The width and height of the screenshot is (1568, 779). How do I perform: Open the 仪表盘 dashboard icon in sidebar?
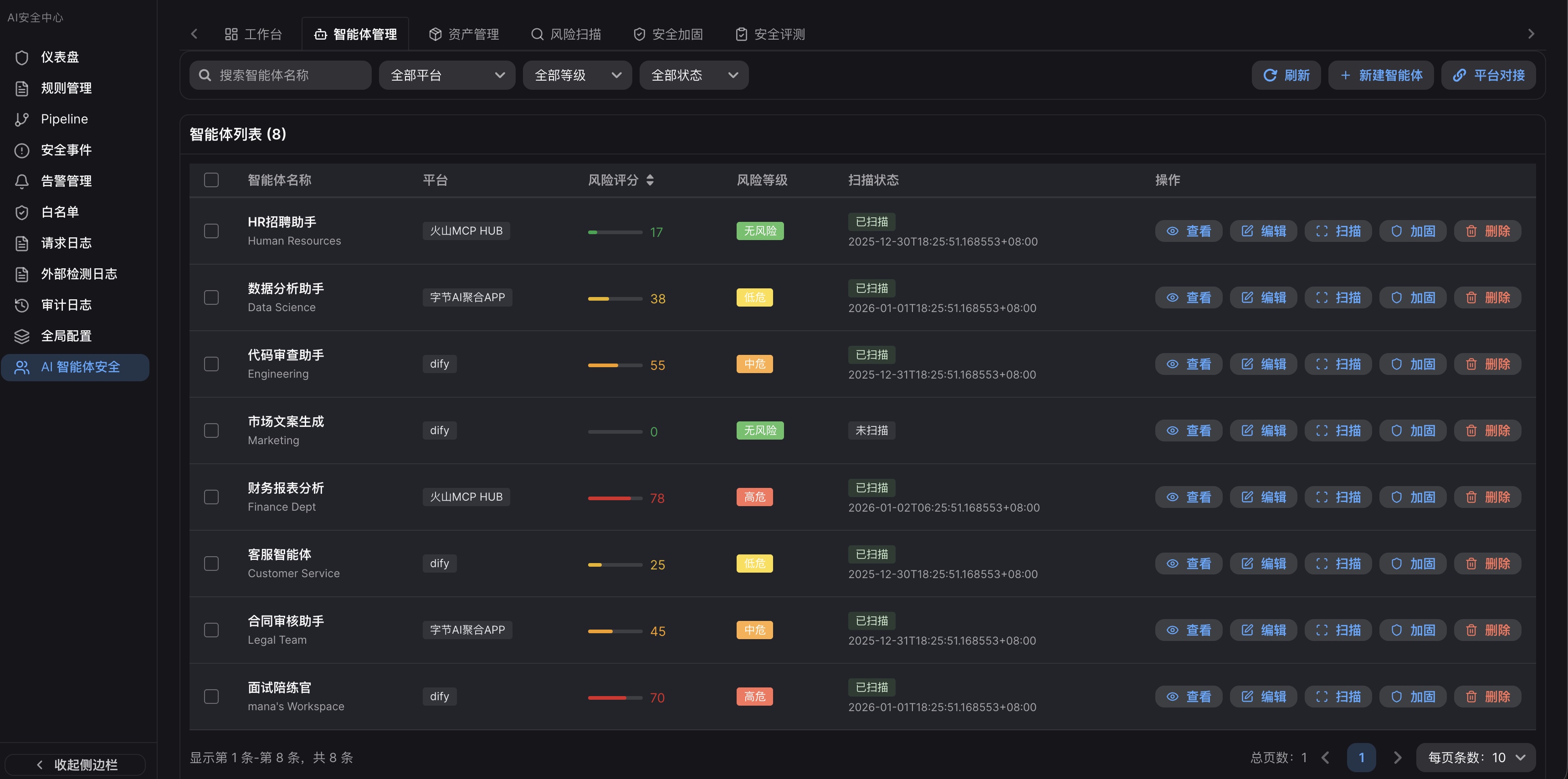pyautogui.click(x=60, y=56)
